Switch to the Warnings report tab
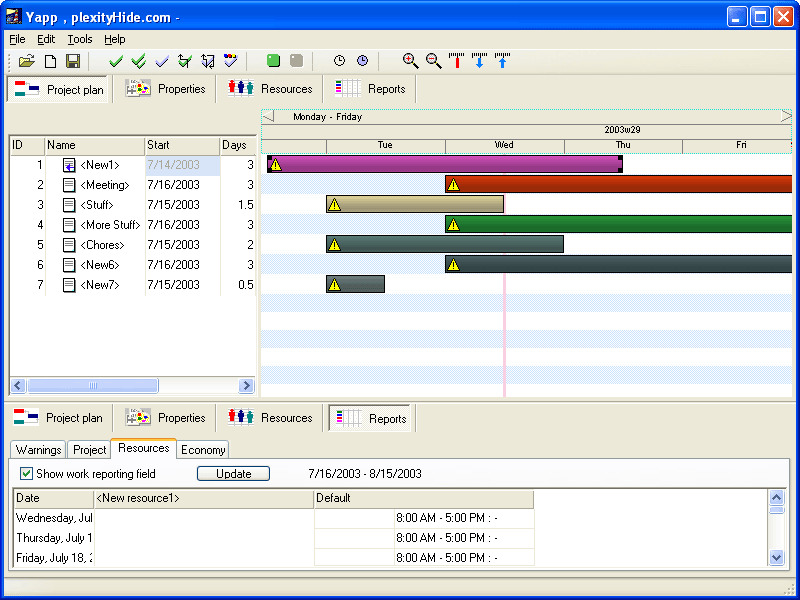This screenshot has height=600, width=800. point(38,449)
